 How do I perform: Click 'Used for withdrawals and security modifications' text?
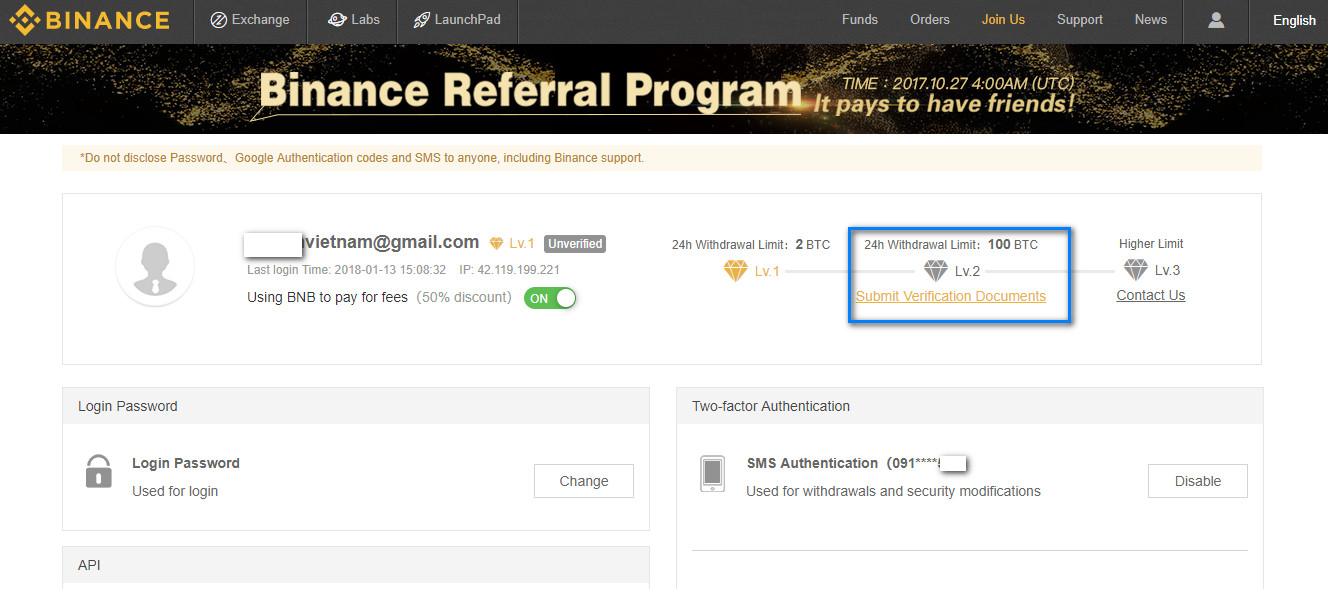(x=894, y=491)
